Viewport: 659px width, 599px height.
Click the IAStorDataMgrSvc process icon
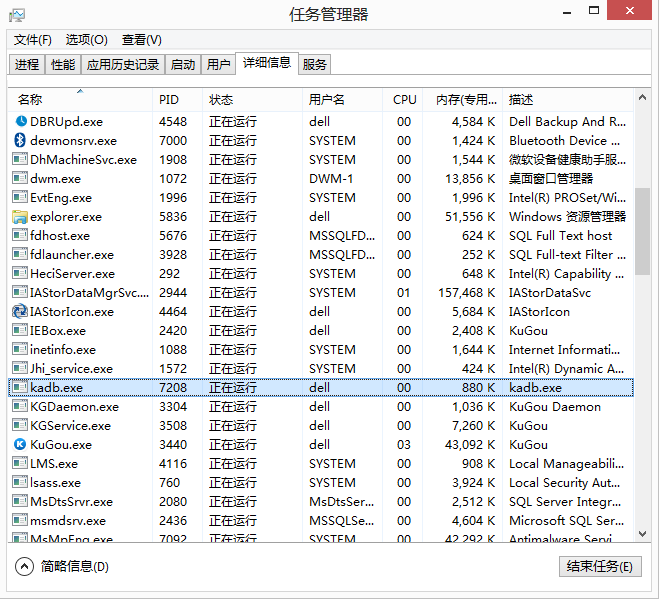pyautogui.click(x=20, y=292)
